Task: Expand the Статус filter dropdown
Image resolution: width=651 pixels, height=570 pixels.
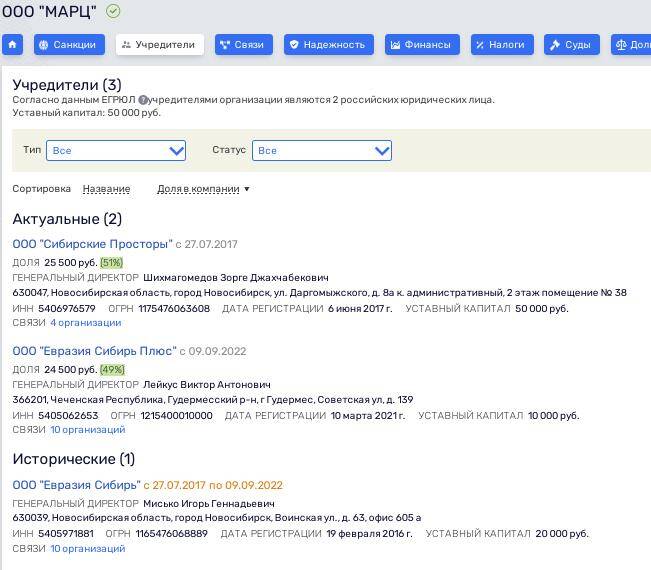Action: pos(321,150)
